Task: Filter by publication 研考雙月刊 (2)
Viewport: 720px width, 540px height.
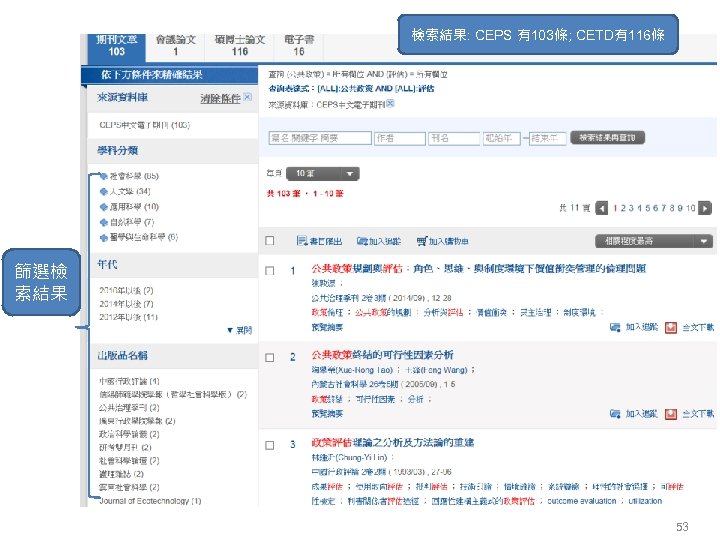Action: (x=125, y=447)
